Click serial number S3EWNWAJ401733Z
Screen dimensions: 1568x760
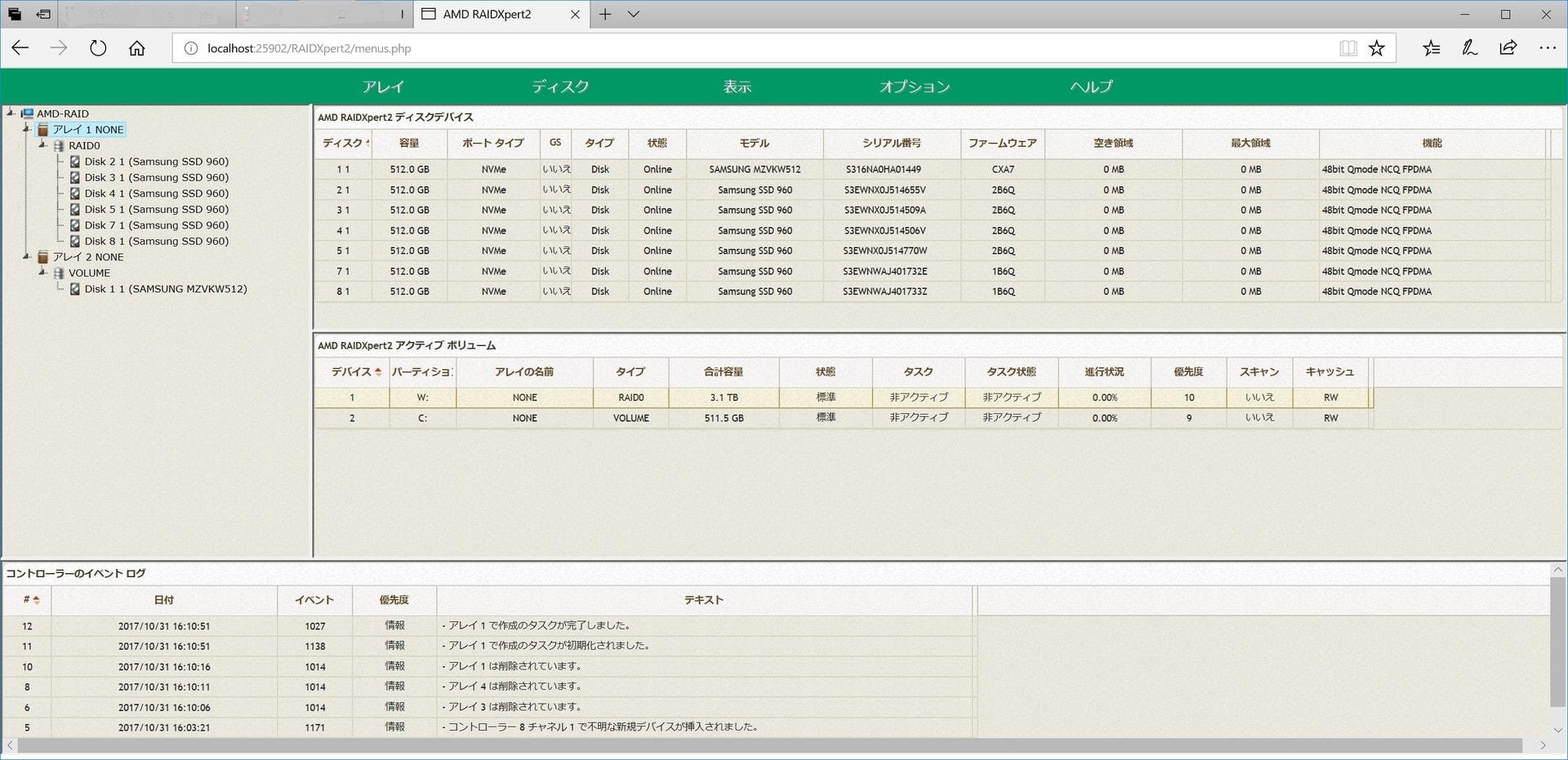pos(885,291)
